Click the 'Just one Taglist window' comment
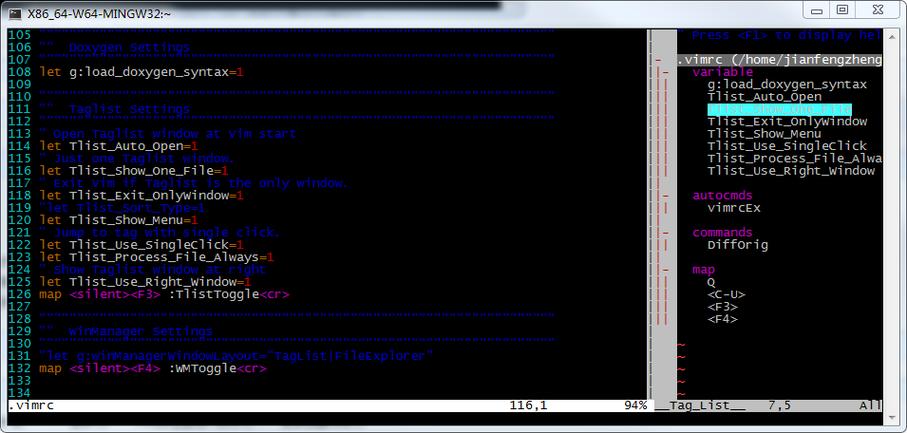Image resolution: width=907 pixels, height=433 pixels. coord(137,158)
